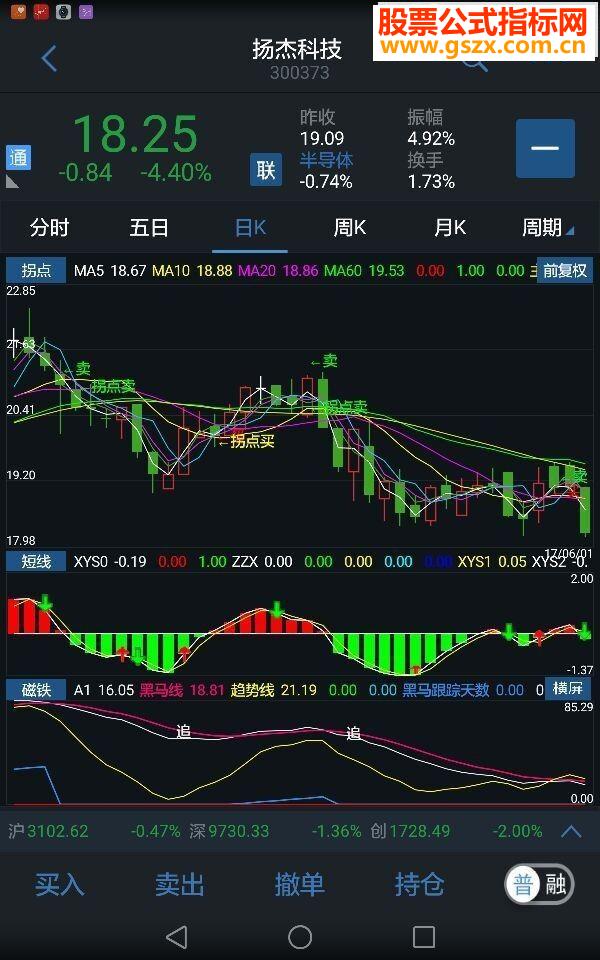This screenshot has height=960, width=600.
Task: Tap the A1 16.05 value in 磁铁 panel
Action: click(x=104, y=690)
